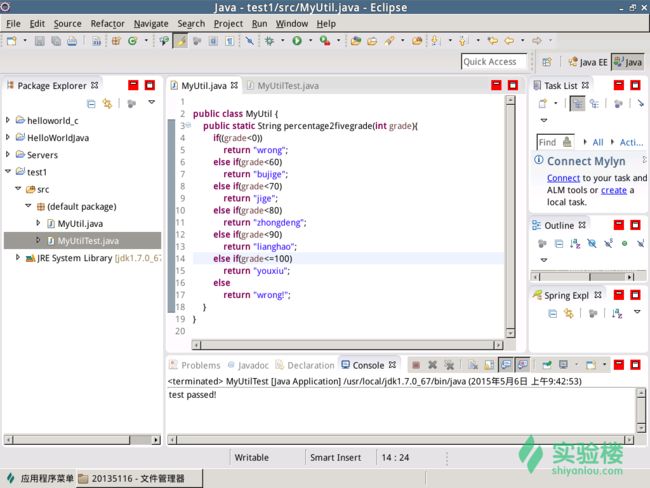Viewport: 650px width, 488px height.
Task: Click the Open Type folder icon in toolbar
Action: 356,41
